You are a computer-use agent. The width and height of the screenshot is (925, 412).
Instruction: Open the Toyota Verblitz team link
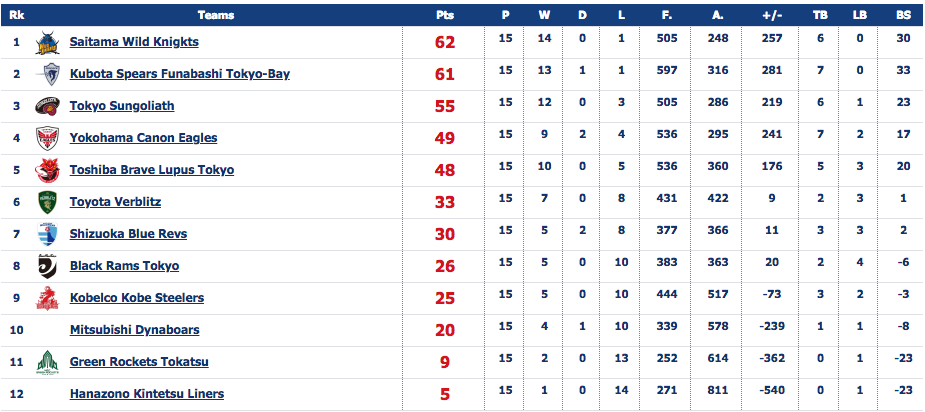coord(115,202)
